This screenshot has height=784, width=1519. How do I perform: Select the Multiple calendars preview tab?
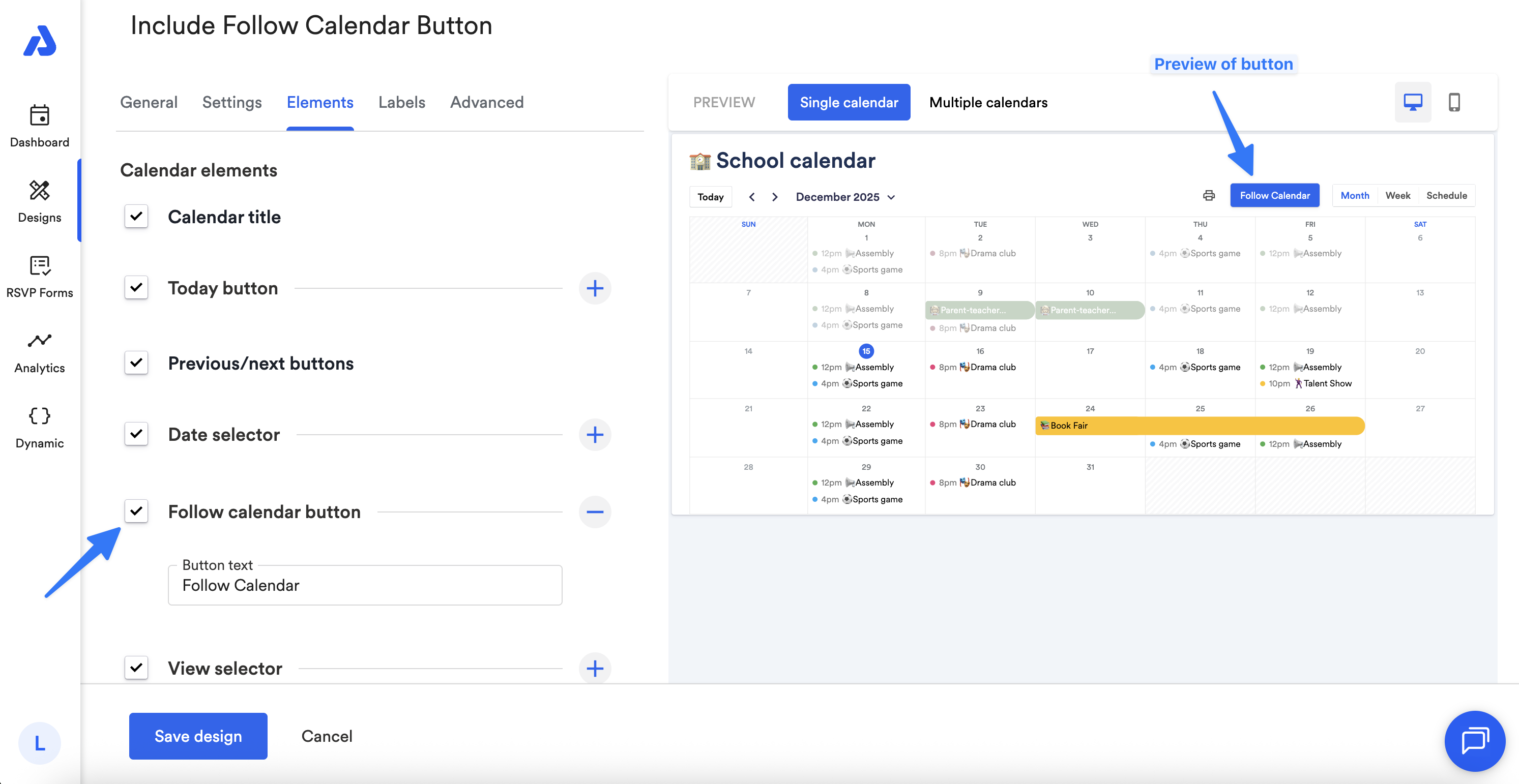[x=988, y=103]
